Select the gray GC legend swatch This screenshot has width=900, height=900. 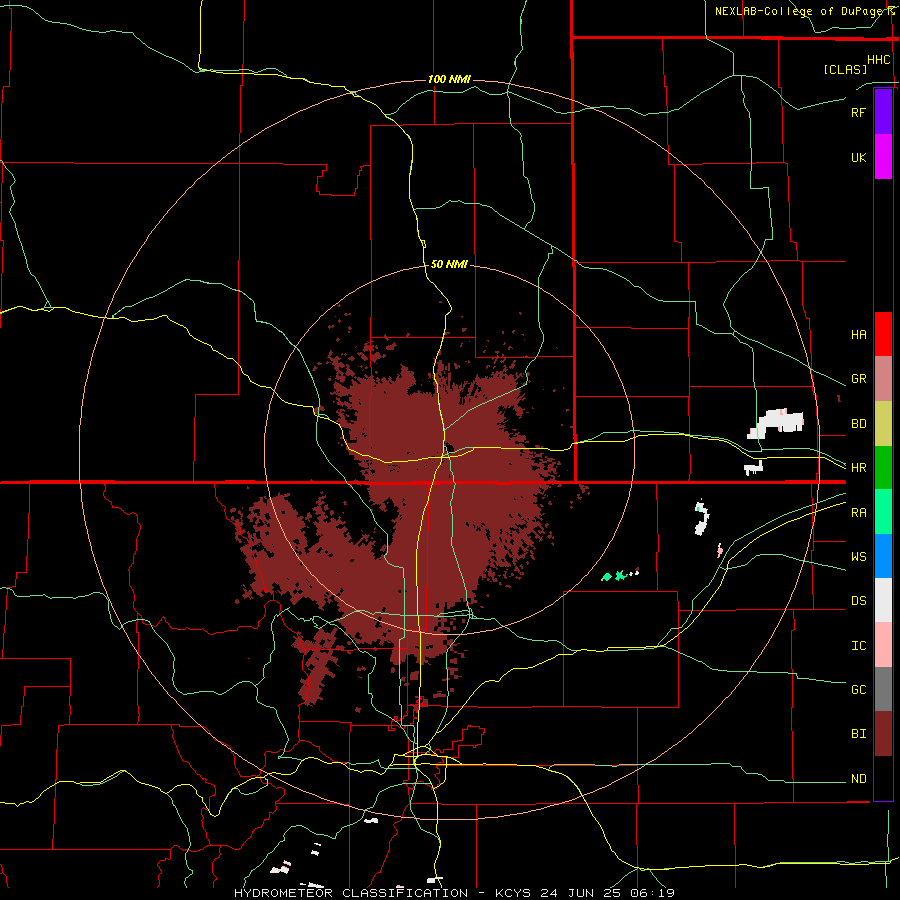pos(883,689)
